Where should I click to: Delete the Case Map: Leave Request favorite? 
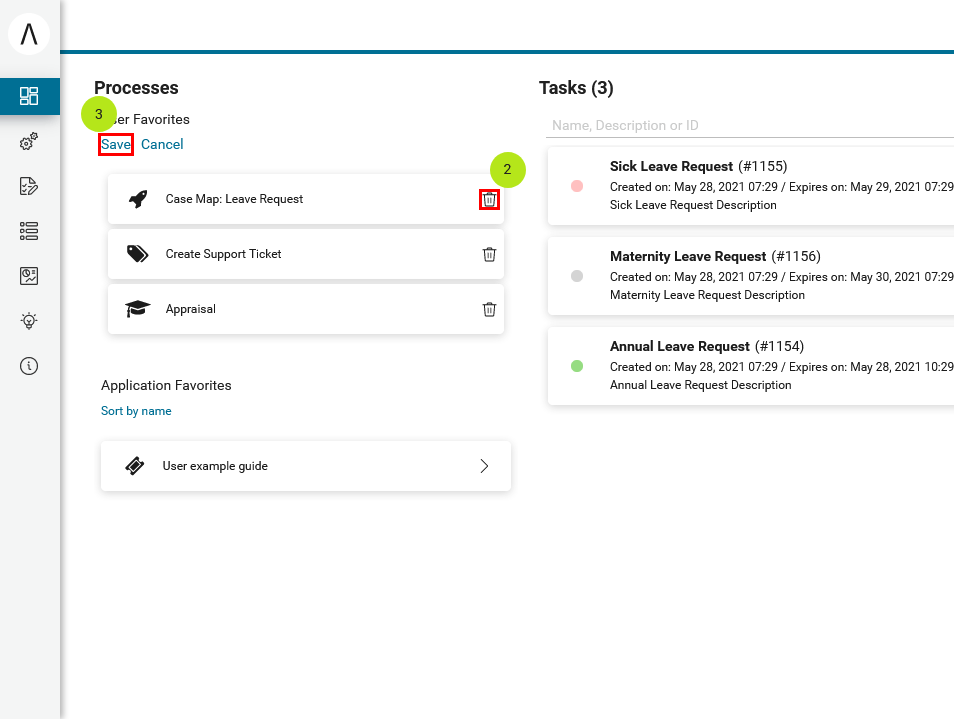point(489,199)
